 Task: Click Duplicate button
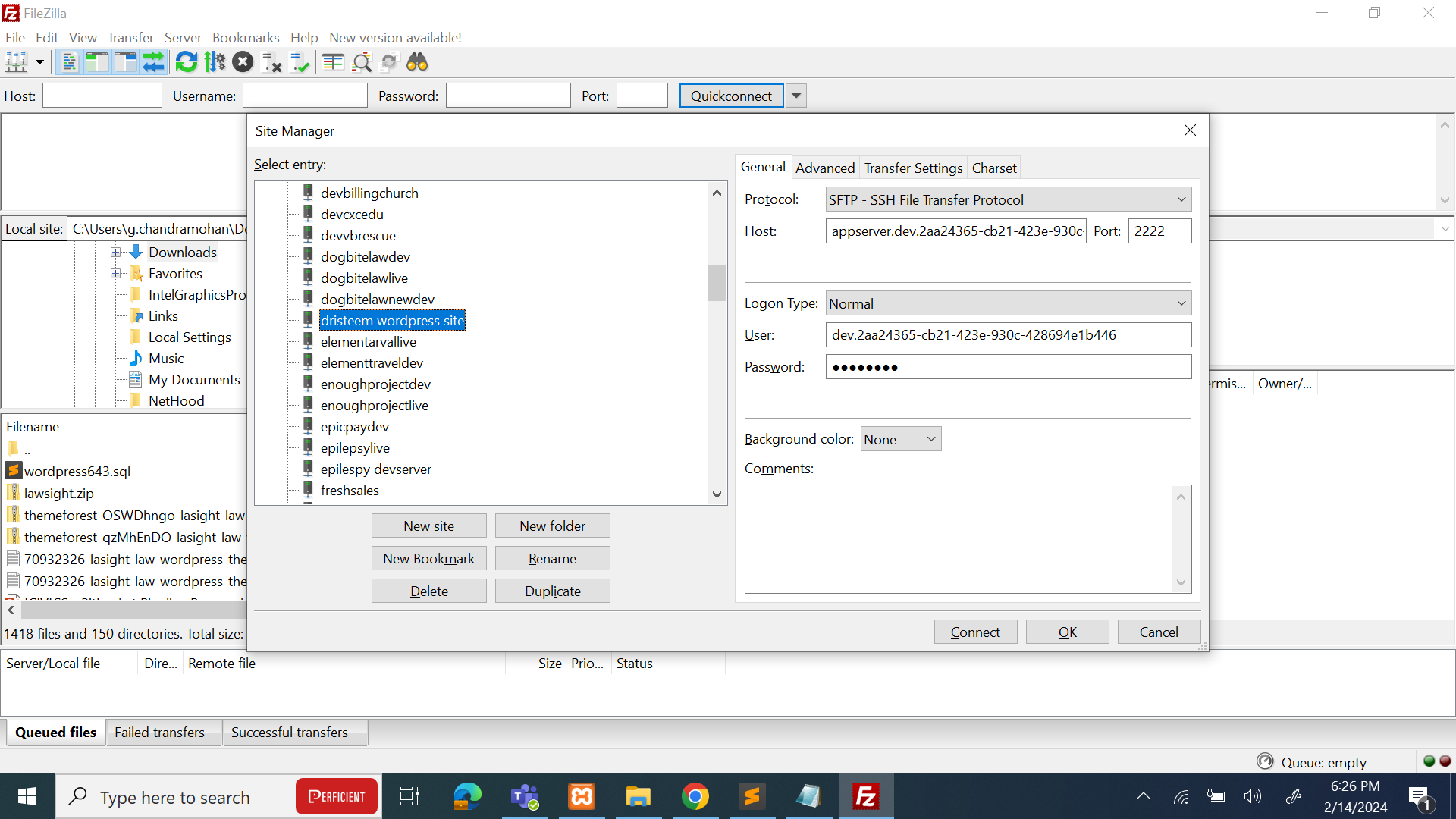[552, 591]
